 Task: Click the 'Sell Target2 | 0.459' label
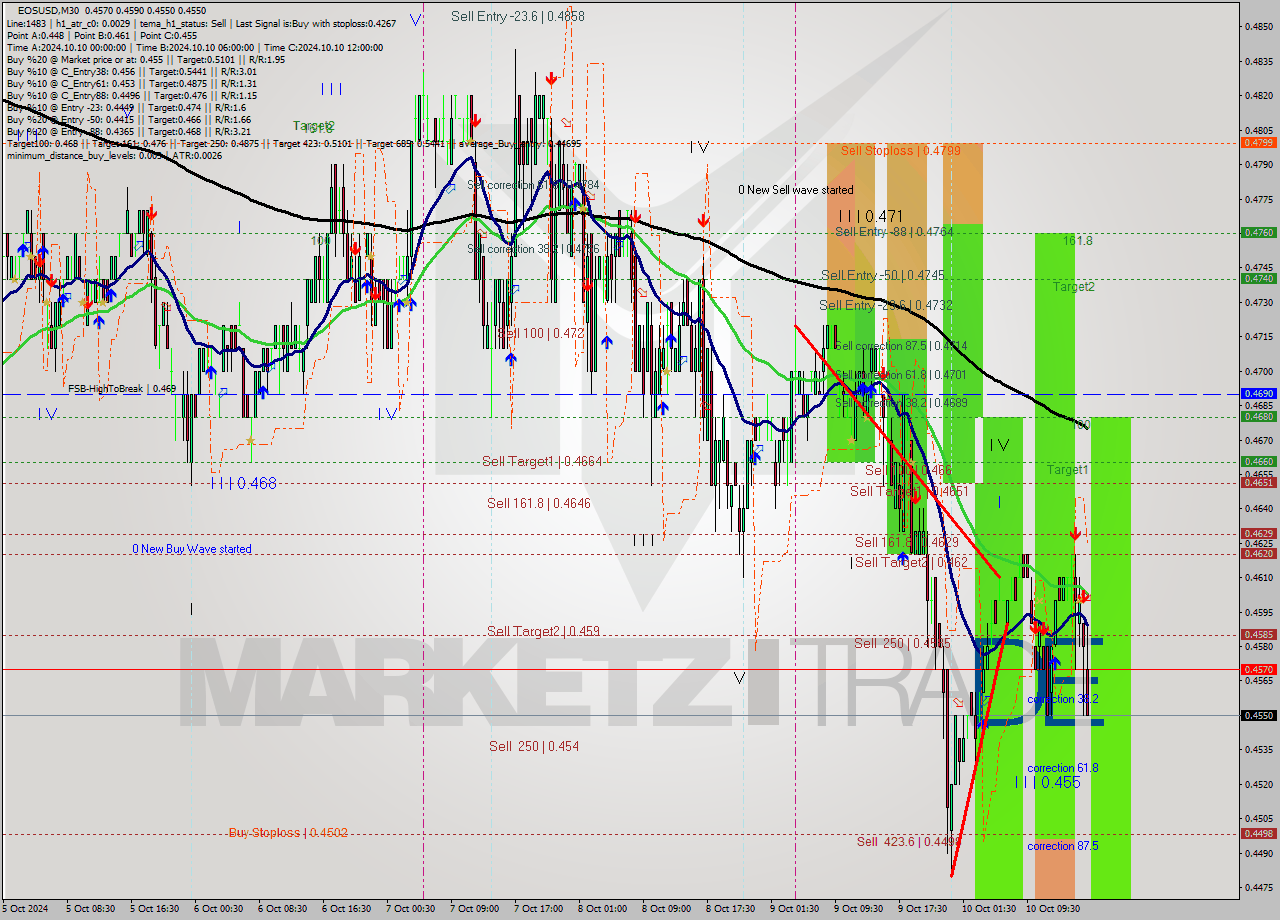(543, 631)
